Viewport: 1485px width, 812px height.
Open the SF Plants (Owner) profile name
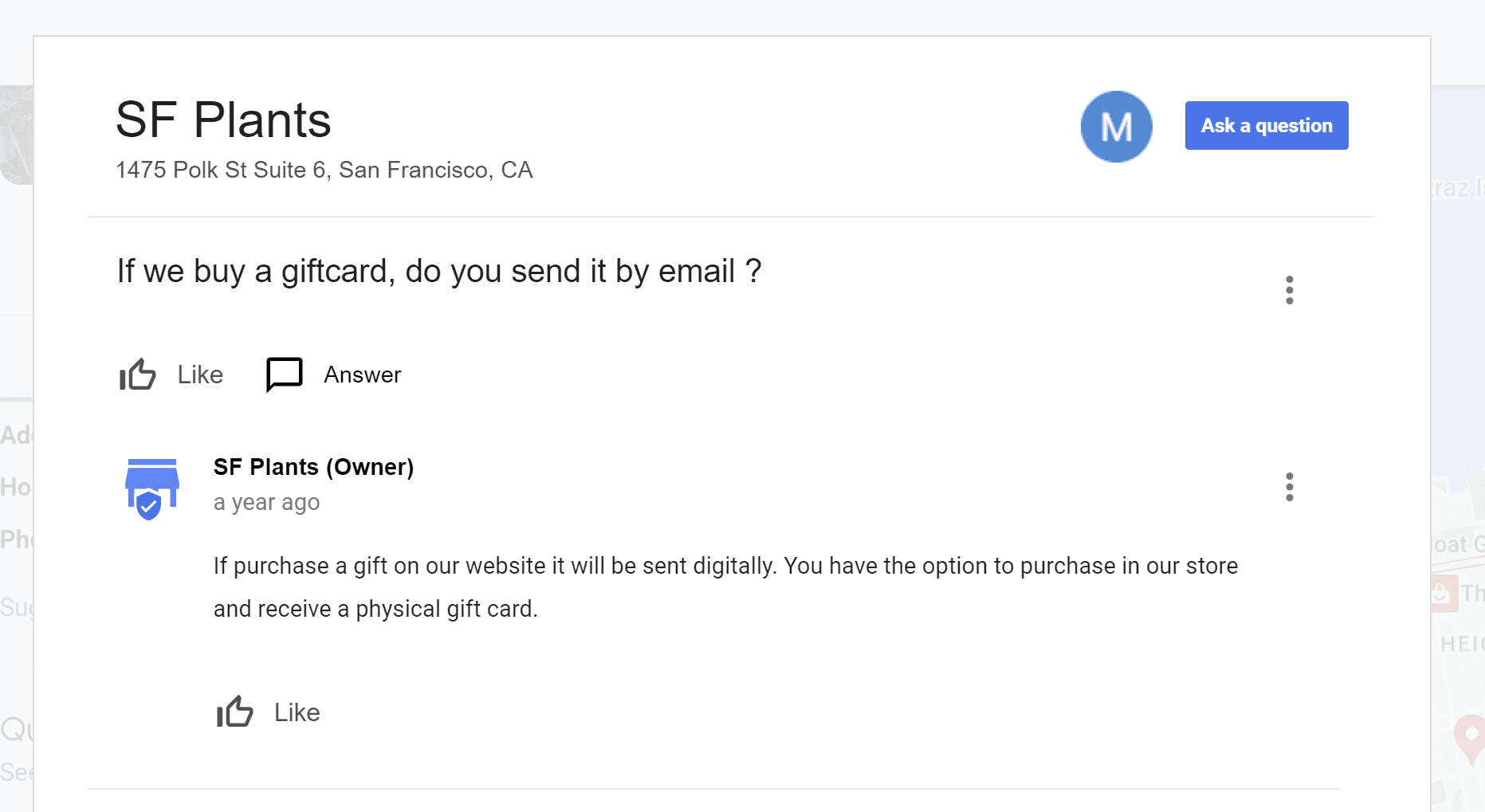coord(313,467)
